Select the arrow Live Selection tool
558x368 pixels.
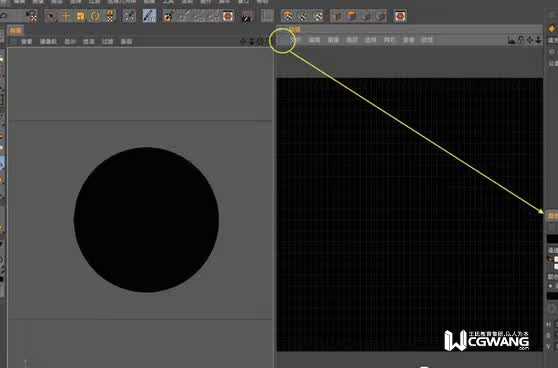[51, 16]
